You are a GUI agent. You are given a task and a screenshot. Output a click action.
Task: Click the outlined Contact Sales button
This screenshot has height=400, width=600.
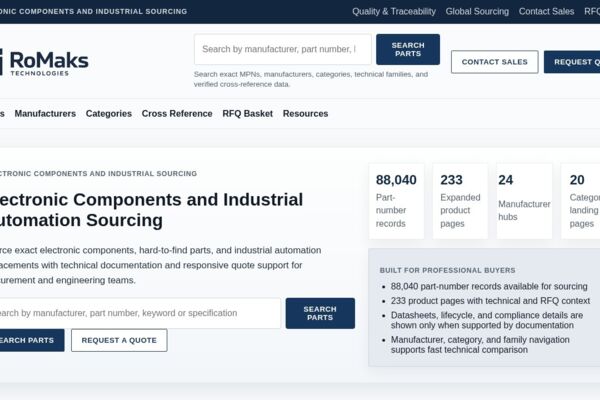(494, 62)
